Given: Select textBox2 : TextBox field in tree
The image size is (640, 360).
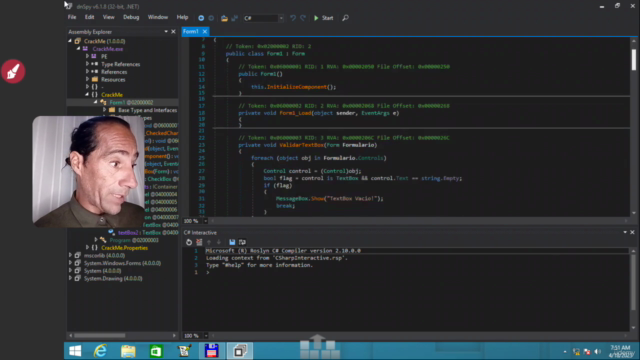Looking at the screenshot, I should 148,232.
